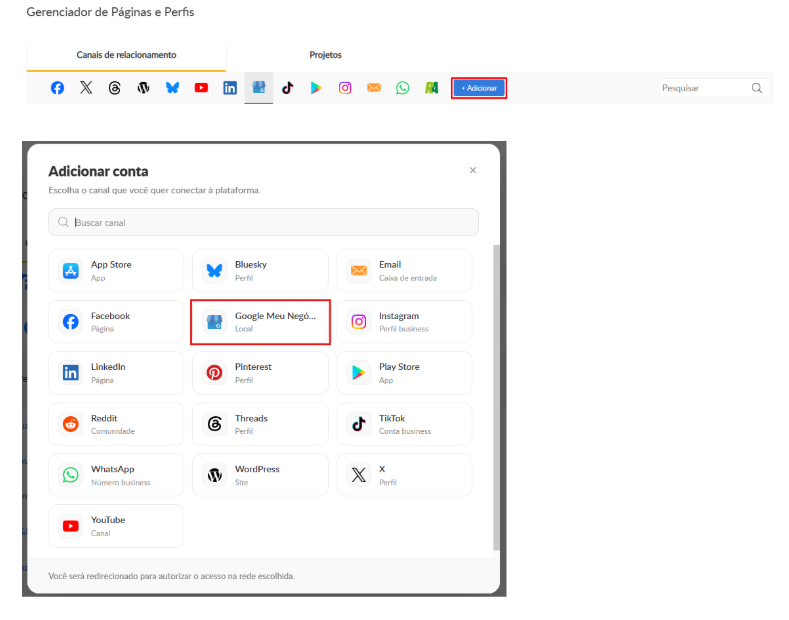Choose the YouTube Canal card
The height and width of the screenshot is (620, 789).
point(116,526)
